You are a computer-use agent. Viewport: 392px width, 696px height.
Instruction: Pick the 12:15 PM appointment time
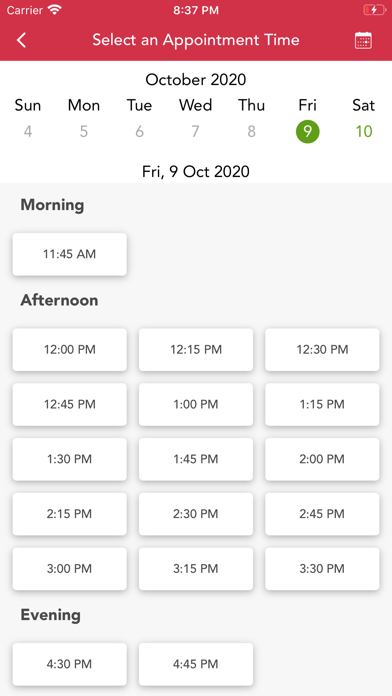tap(196, 350)
